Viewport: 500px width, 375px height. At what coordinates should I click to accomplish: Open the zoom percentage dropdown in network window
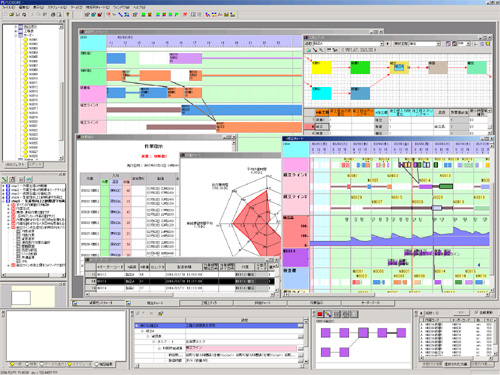(x=464, y=44)
